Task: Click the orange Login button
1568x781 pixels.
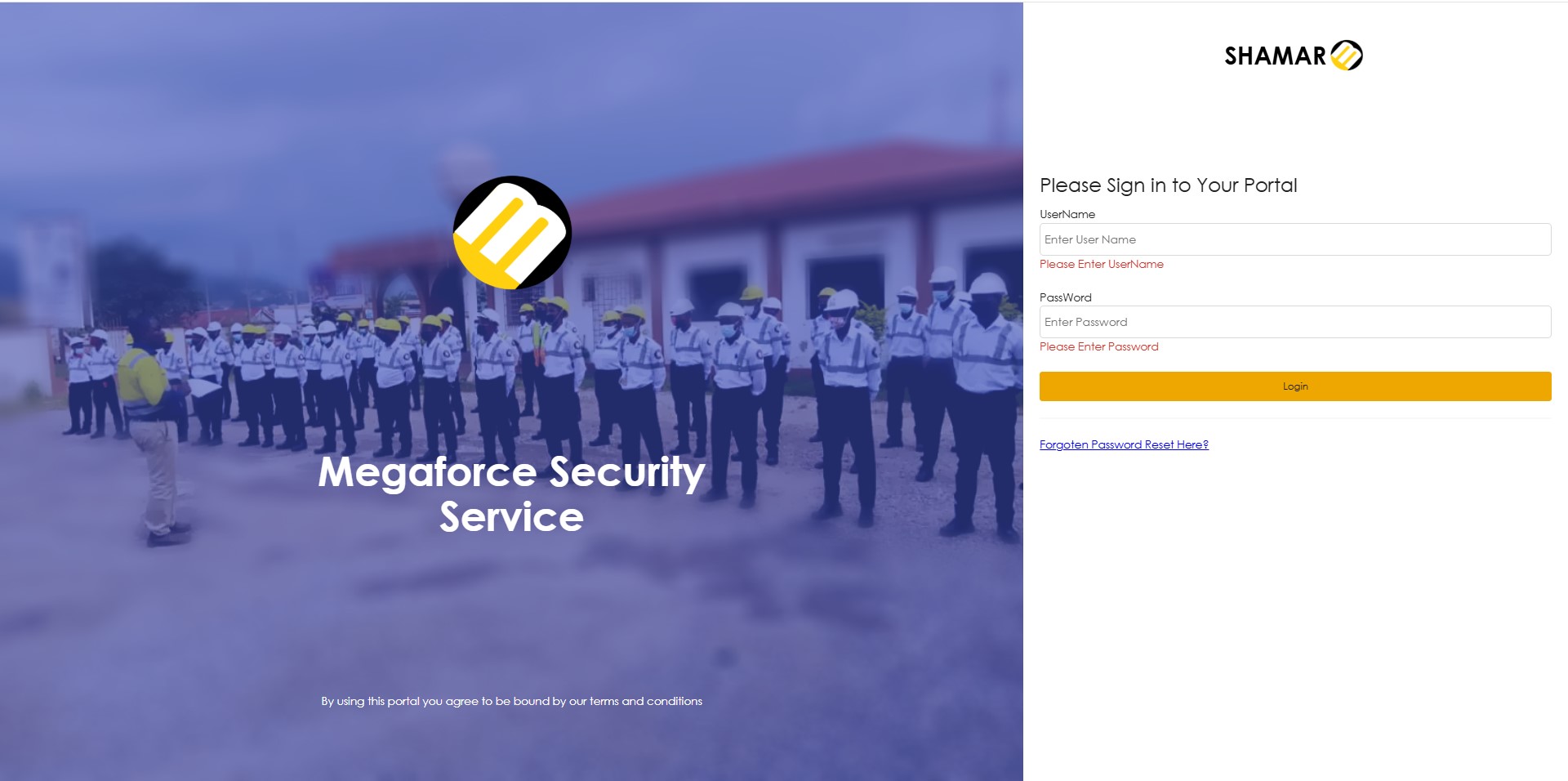Action: [x=1295, y=386]
